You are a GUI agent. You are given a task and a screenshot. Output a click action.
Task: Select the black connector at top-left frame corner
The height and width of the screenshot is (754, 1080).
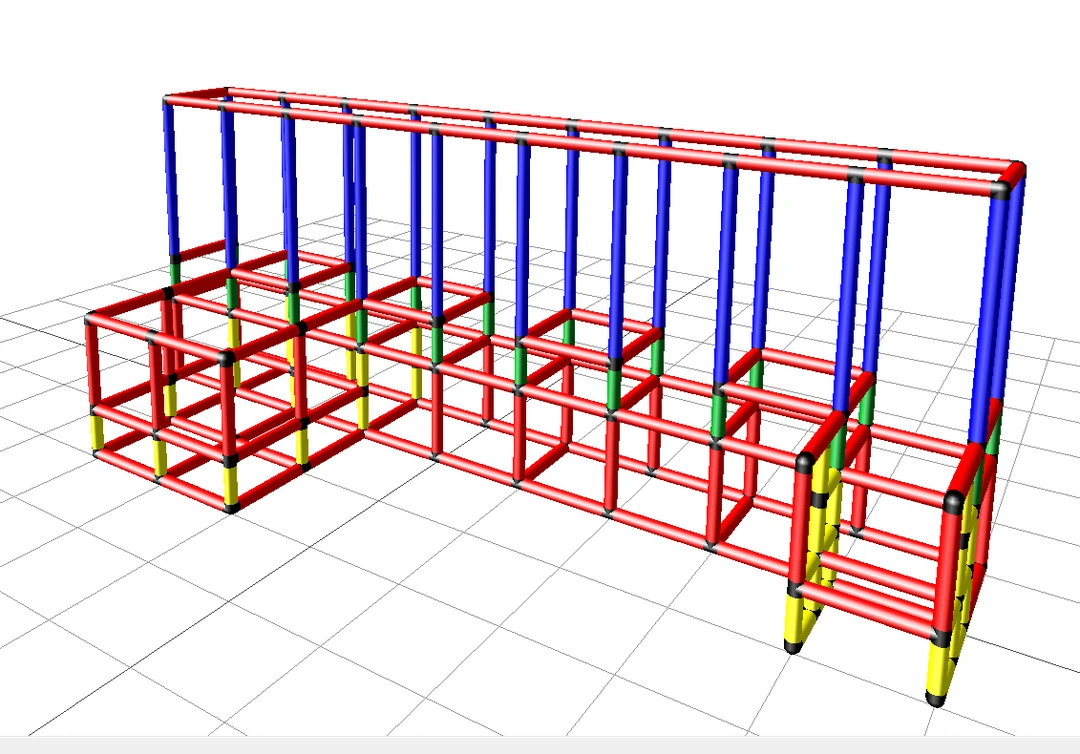(x=169, y=100)
